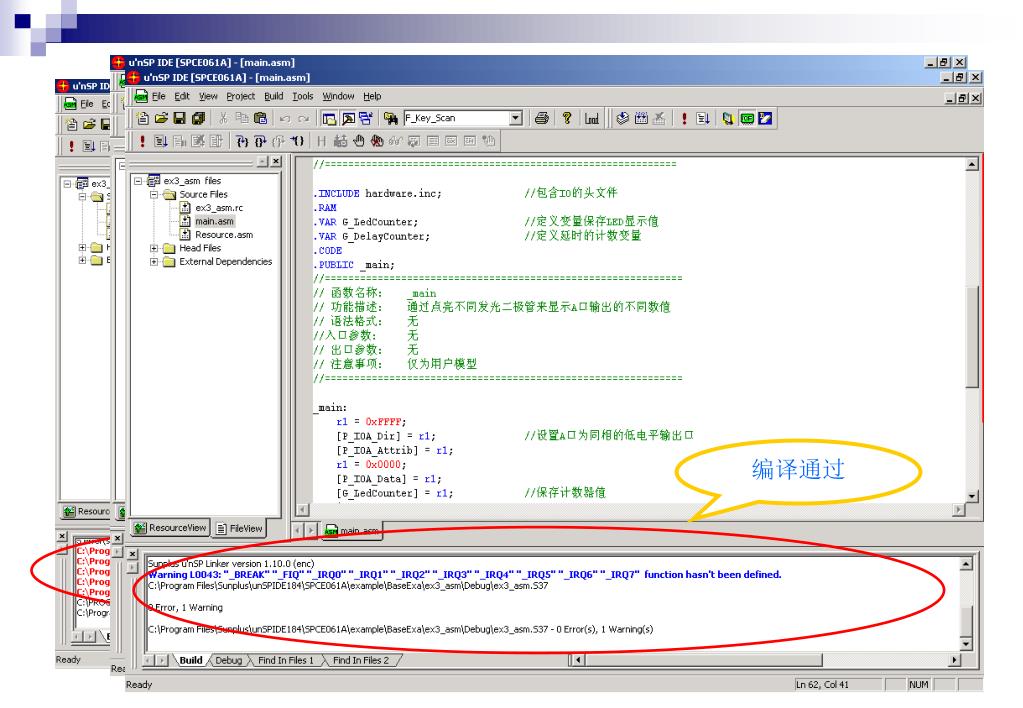Save the file with the floppy disk icon
Image resolution: width=1023 pixels, height=708 pixels.
pyautogui.click(x=178, y=119)
